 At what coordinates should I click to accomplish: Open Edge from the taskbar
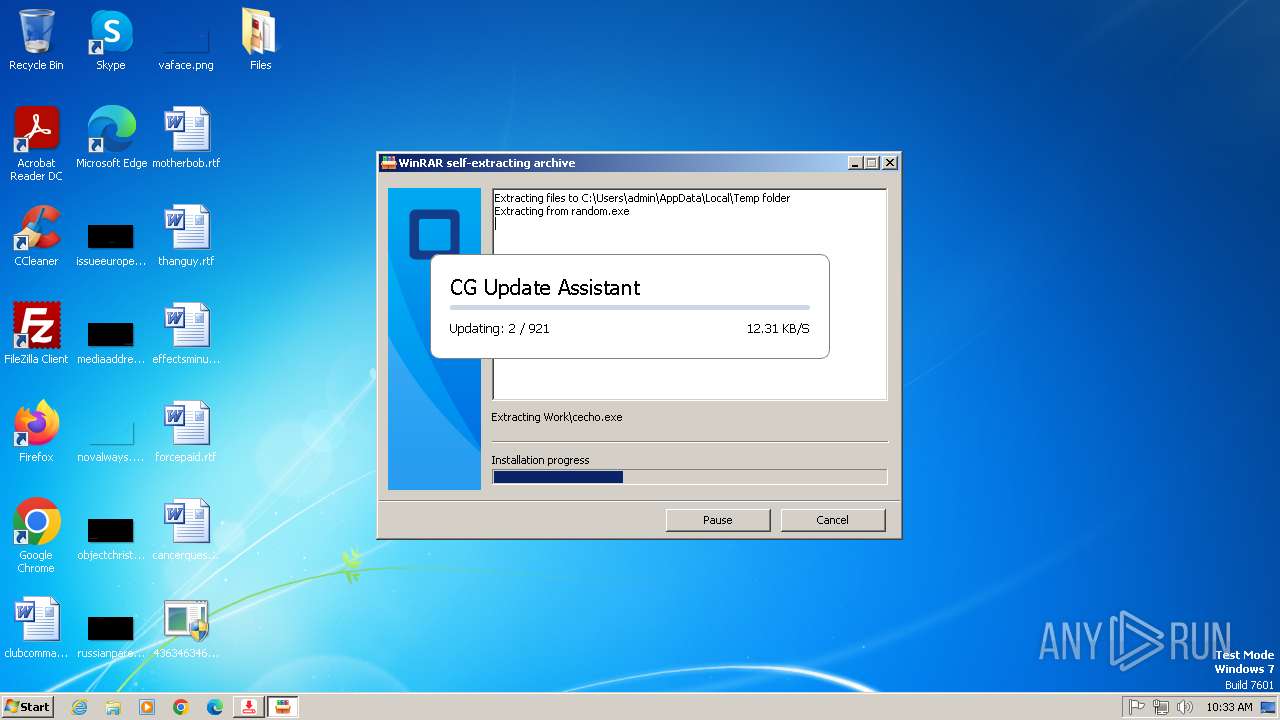coord(215,707)
